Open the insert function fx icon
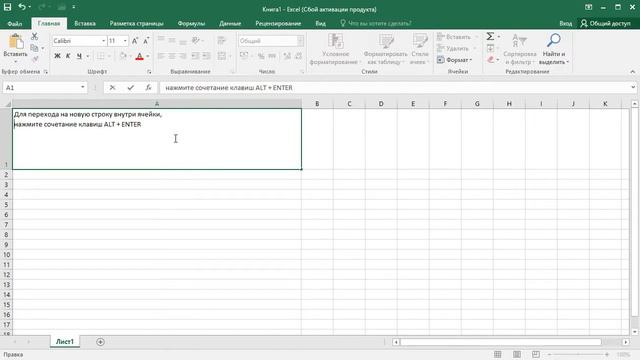This screenshot has width=640, height=360. point(148,88)
